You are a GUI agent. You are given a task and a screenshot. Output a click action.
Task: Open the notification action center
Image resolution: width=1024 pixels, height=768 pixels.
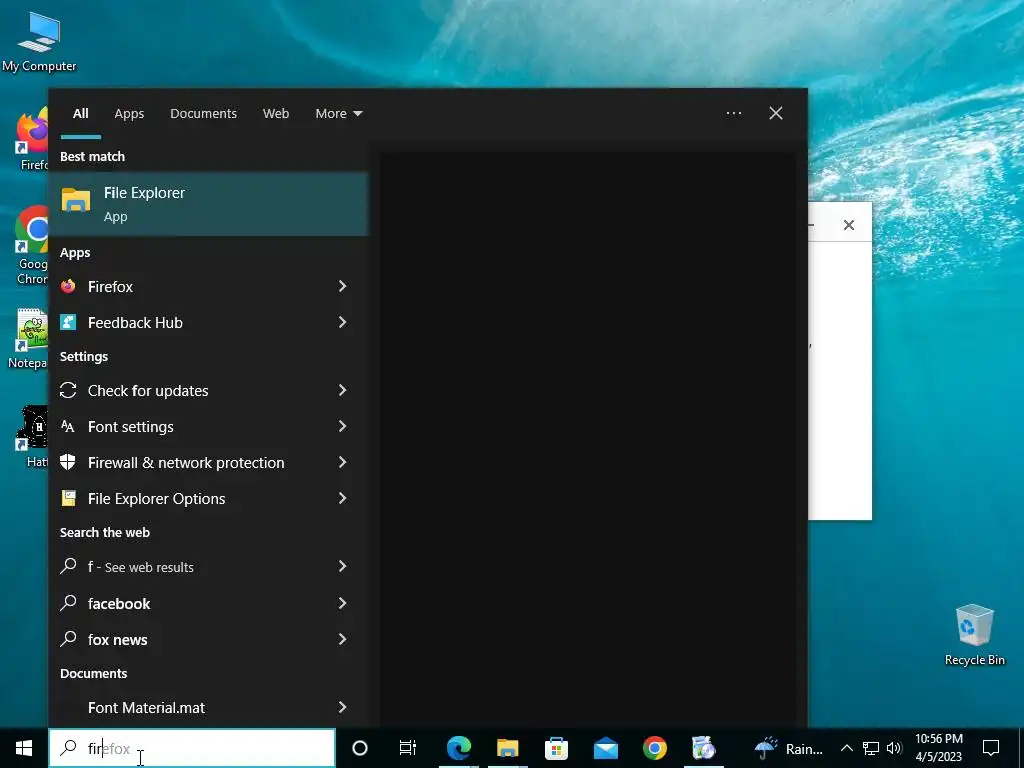tap(991, 748)
